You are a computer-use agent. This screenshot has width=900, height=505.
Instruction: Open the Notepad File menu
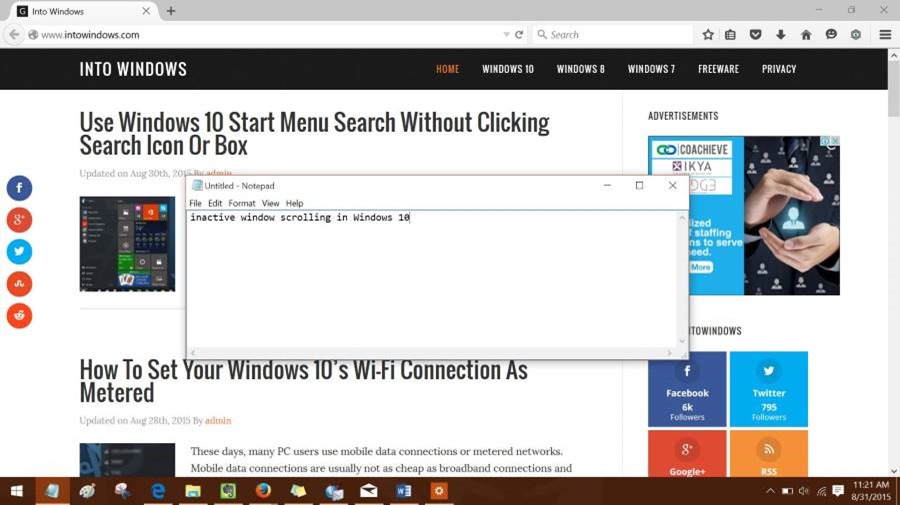(x=195, y=203)
